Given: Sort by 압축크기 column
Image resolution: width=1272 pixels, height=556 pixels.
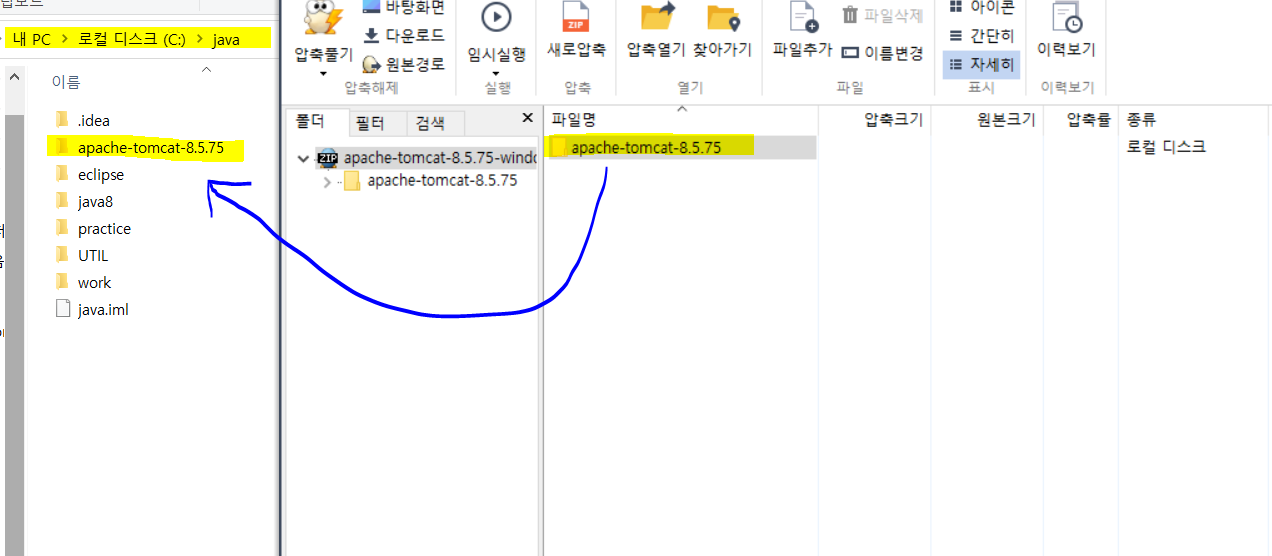Looking at the screenshot, I should [x=874, y=119].
